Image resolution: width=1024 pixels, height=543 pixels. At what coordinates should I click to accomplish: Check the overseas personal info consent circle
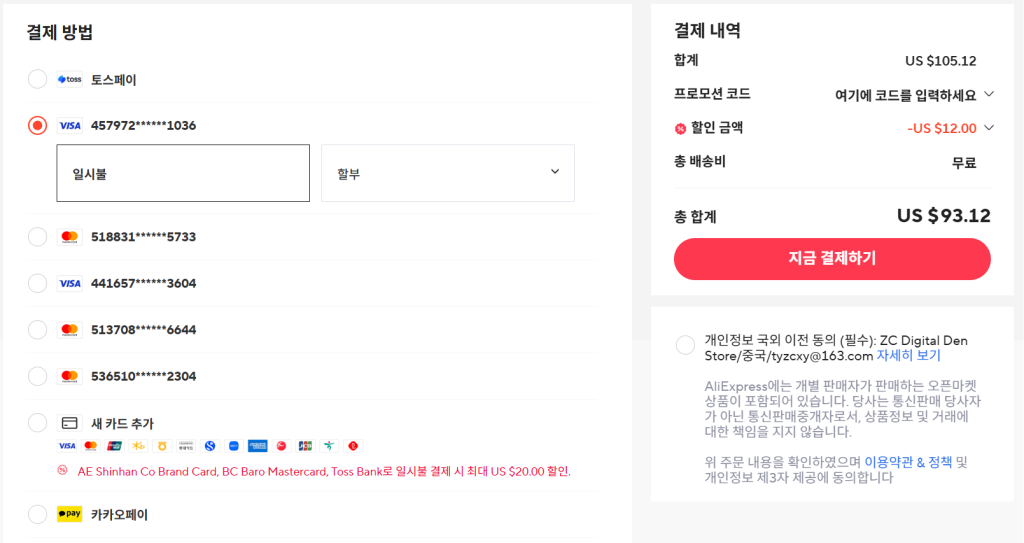pyautogui.click(x=685, y=345)
